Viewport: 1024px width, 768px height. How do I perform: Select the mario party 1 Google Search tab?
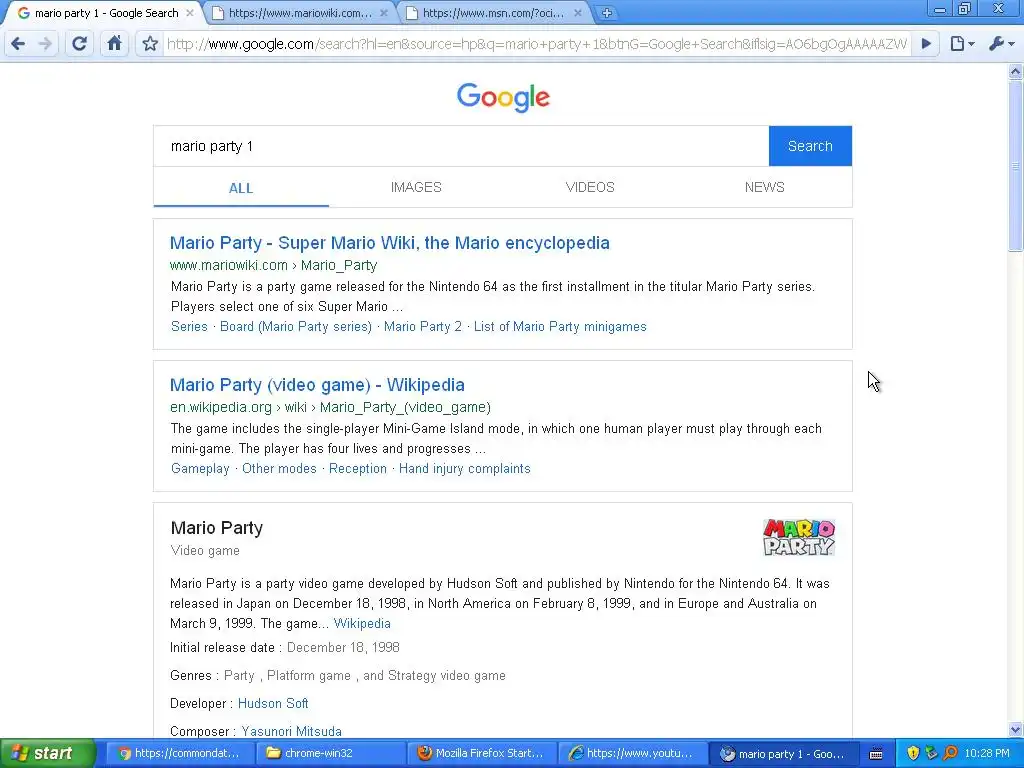[x=104, y=12]
